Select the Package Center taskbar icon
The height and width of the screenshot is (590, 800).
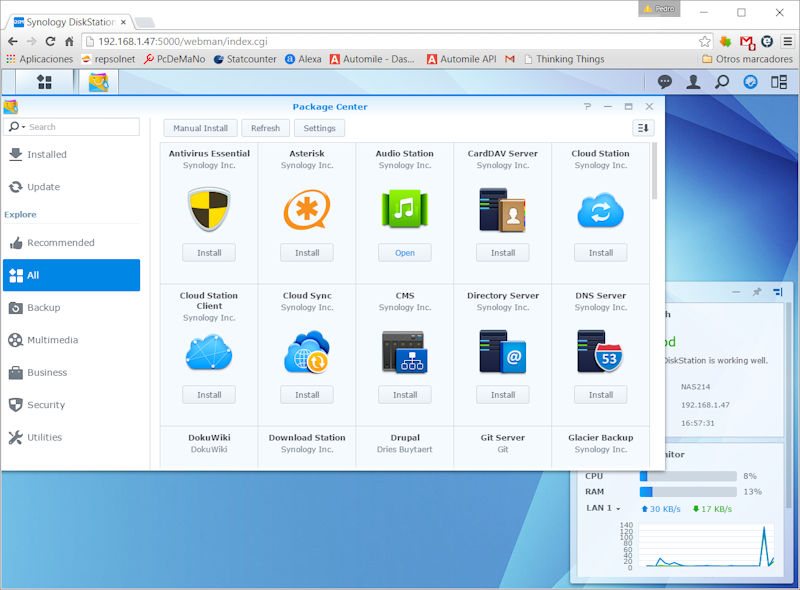pyautogui.click(x=98, y=82)
